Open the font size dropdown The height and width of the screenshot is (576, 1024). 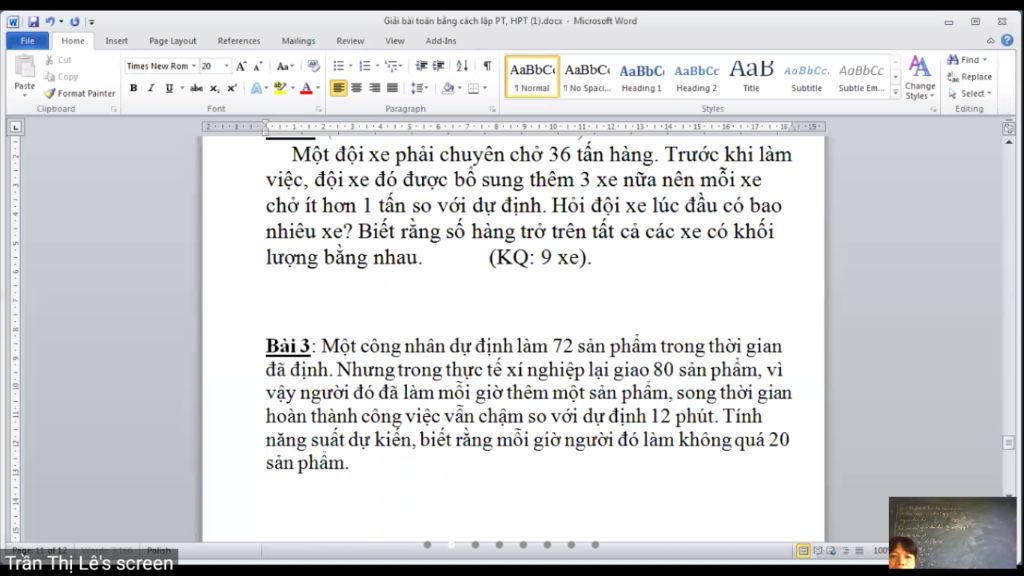(227, 66)
